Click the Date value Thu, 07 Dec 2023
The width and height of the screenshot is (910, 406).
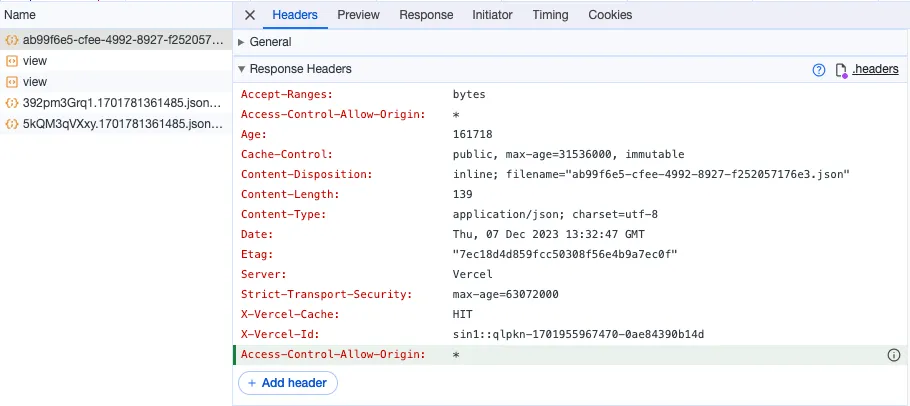coord(548,235)
